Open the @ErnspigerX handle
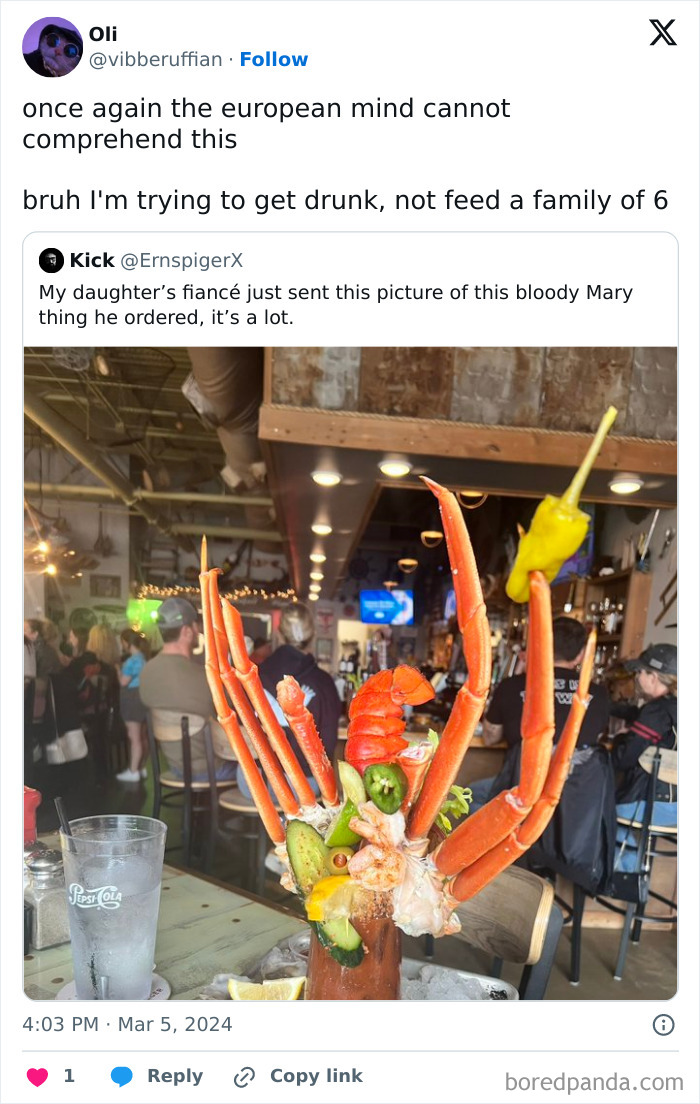The height and width of the screenshot is (1104, 700). pyautogui.click(x=182, y=261)
